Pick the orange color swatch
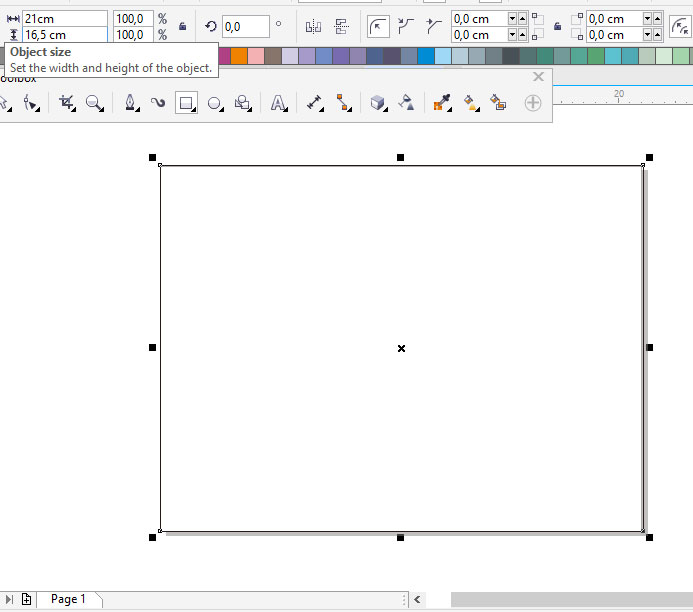The height and width of the screenshot is (612, 693). click(x=239, y=56)
